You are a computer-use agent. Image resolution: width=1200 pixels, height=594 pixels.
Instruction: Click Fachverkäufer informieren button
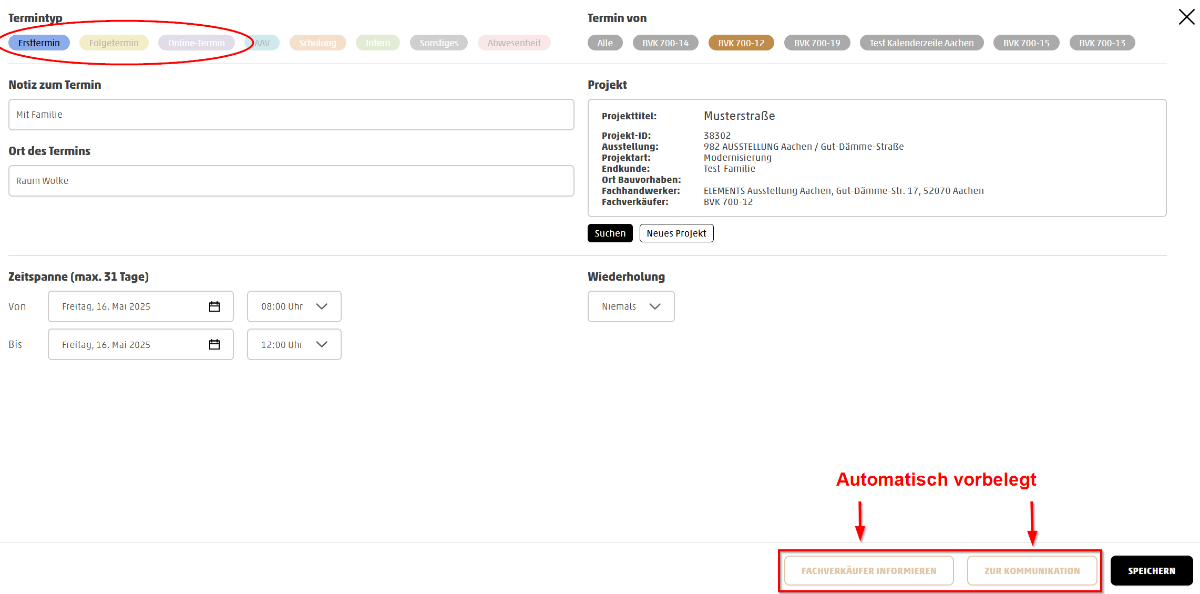(x=869, y=571)
